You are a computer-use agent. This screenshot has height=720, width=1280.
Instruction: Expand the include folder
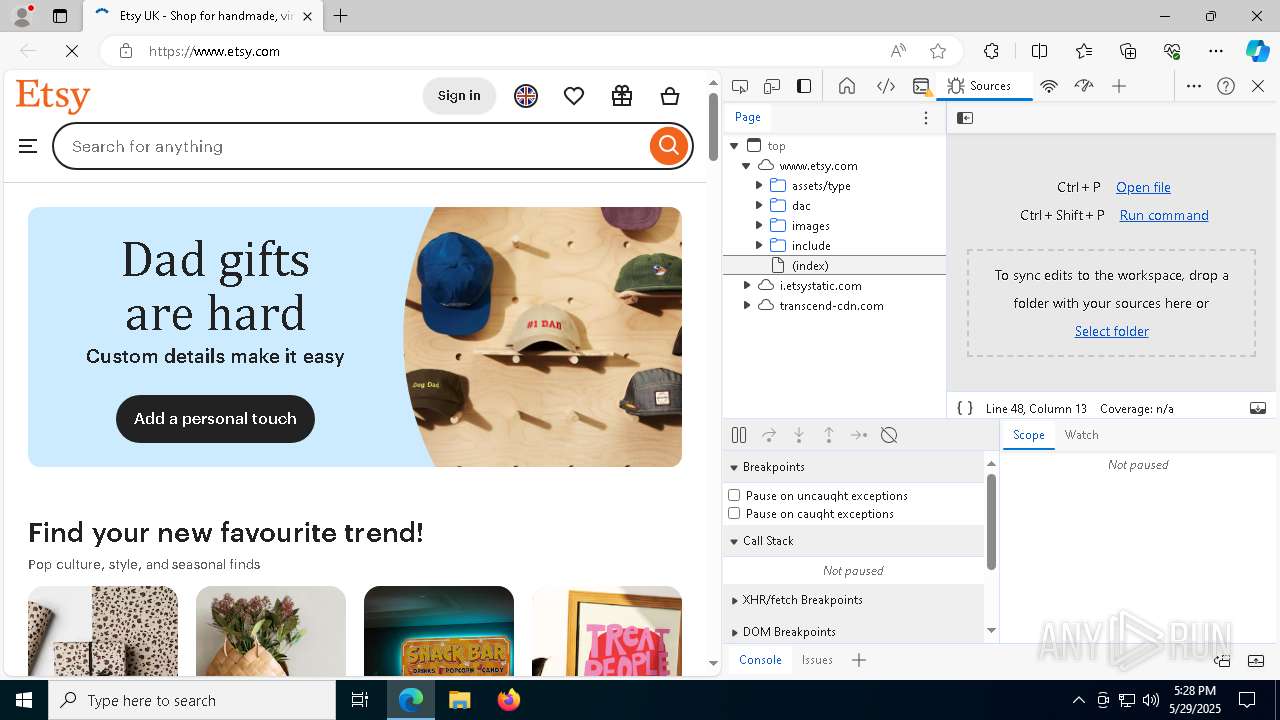[759, 246]
